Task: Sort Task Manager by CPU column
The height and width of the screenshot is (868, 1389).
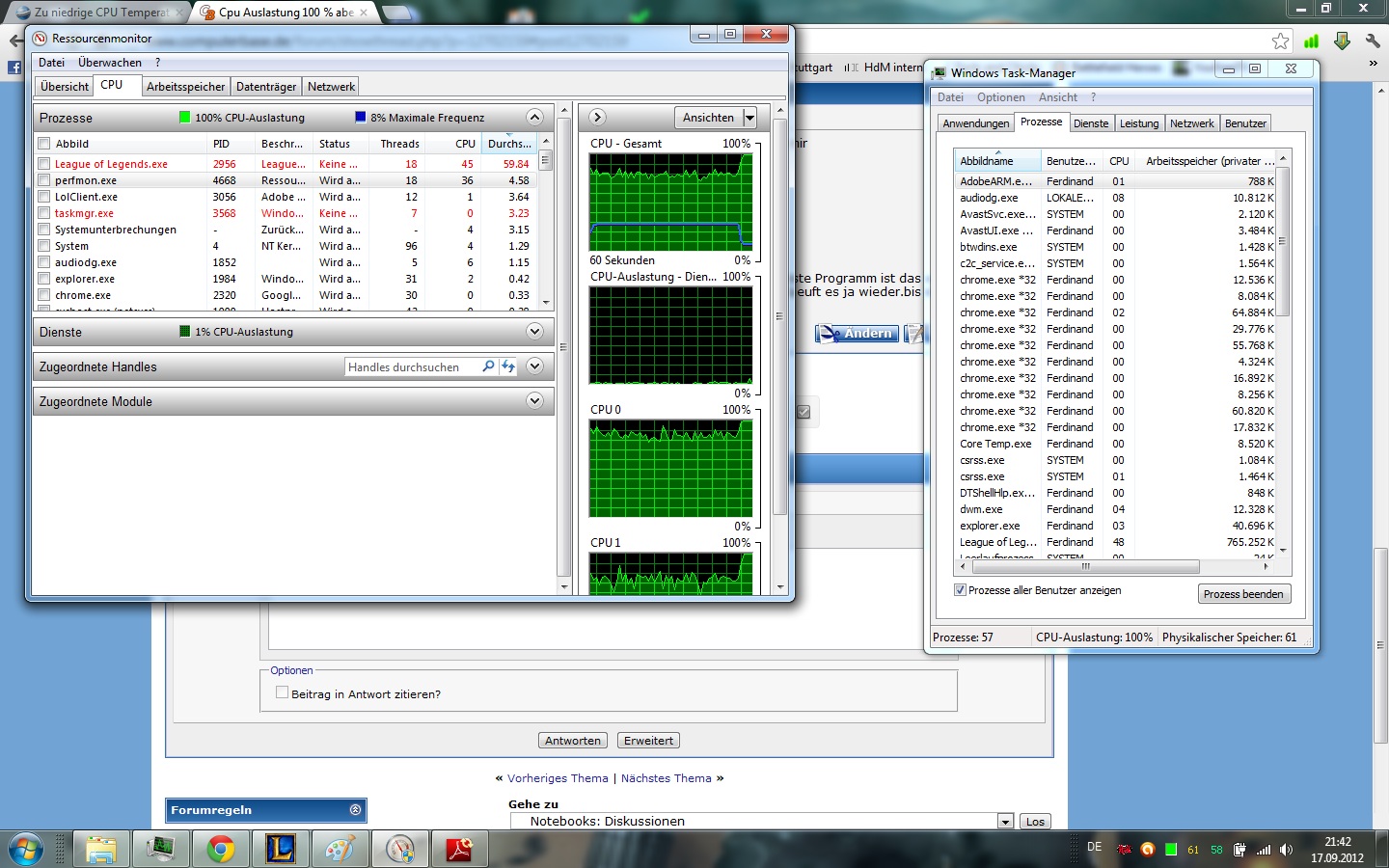Action: (1119, 161)
